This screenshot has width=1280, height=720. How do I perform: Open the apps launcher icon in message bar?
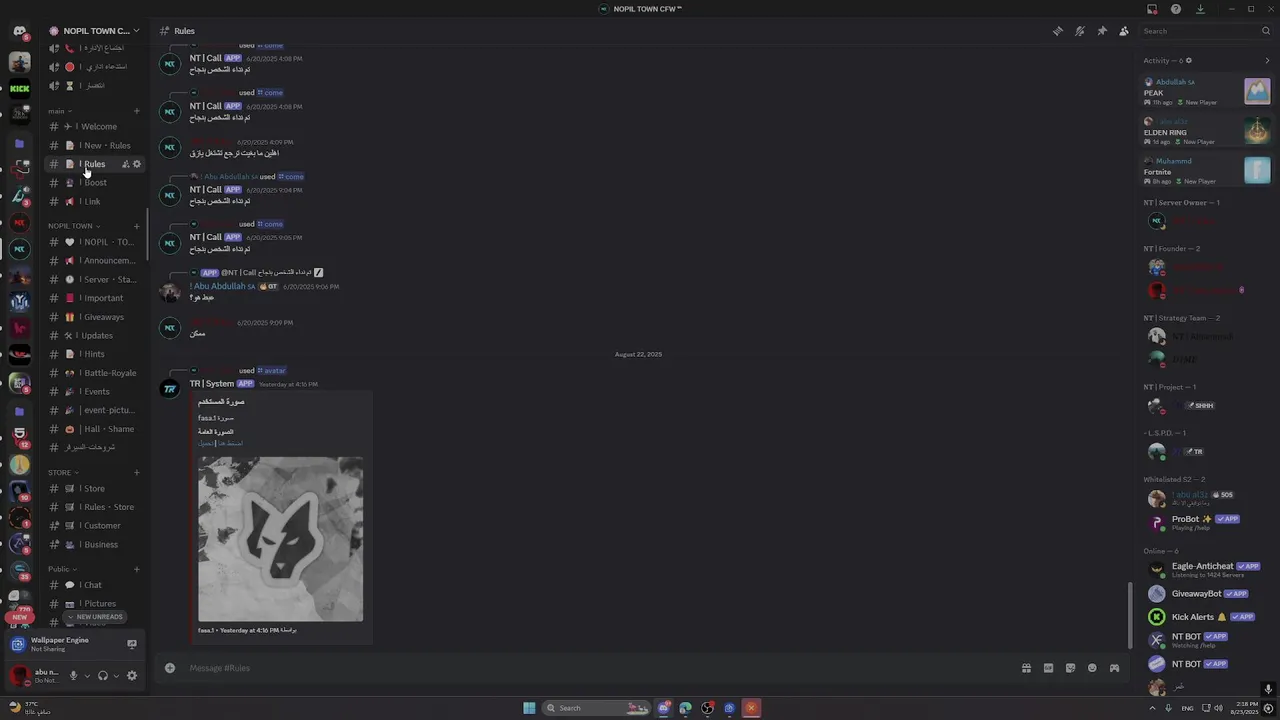point(1114,668)
